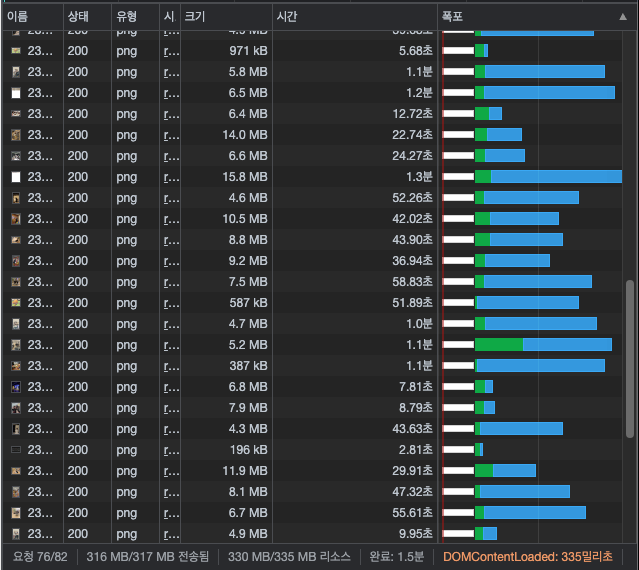Screen dimensions: 639x570
Task: Click the thumbnail of the 6.7 MB request
Action: pyautogui.click(x=16, y=513)
